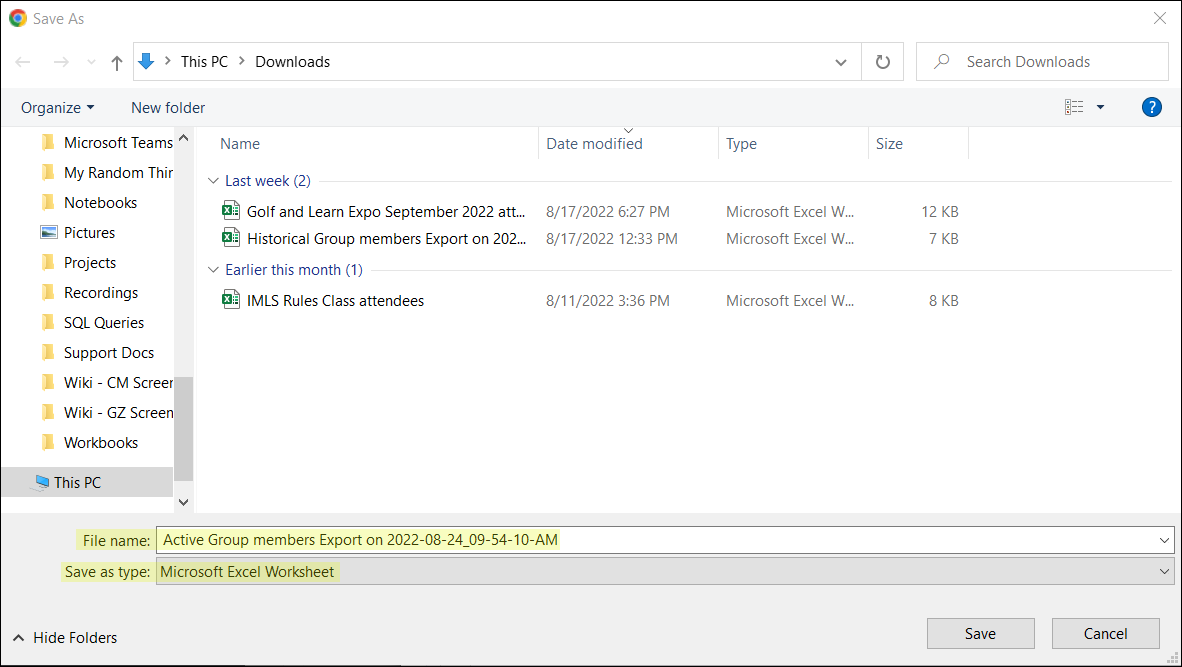
Task: Click the Cancel button
Action: tap(1105, 633)
